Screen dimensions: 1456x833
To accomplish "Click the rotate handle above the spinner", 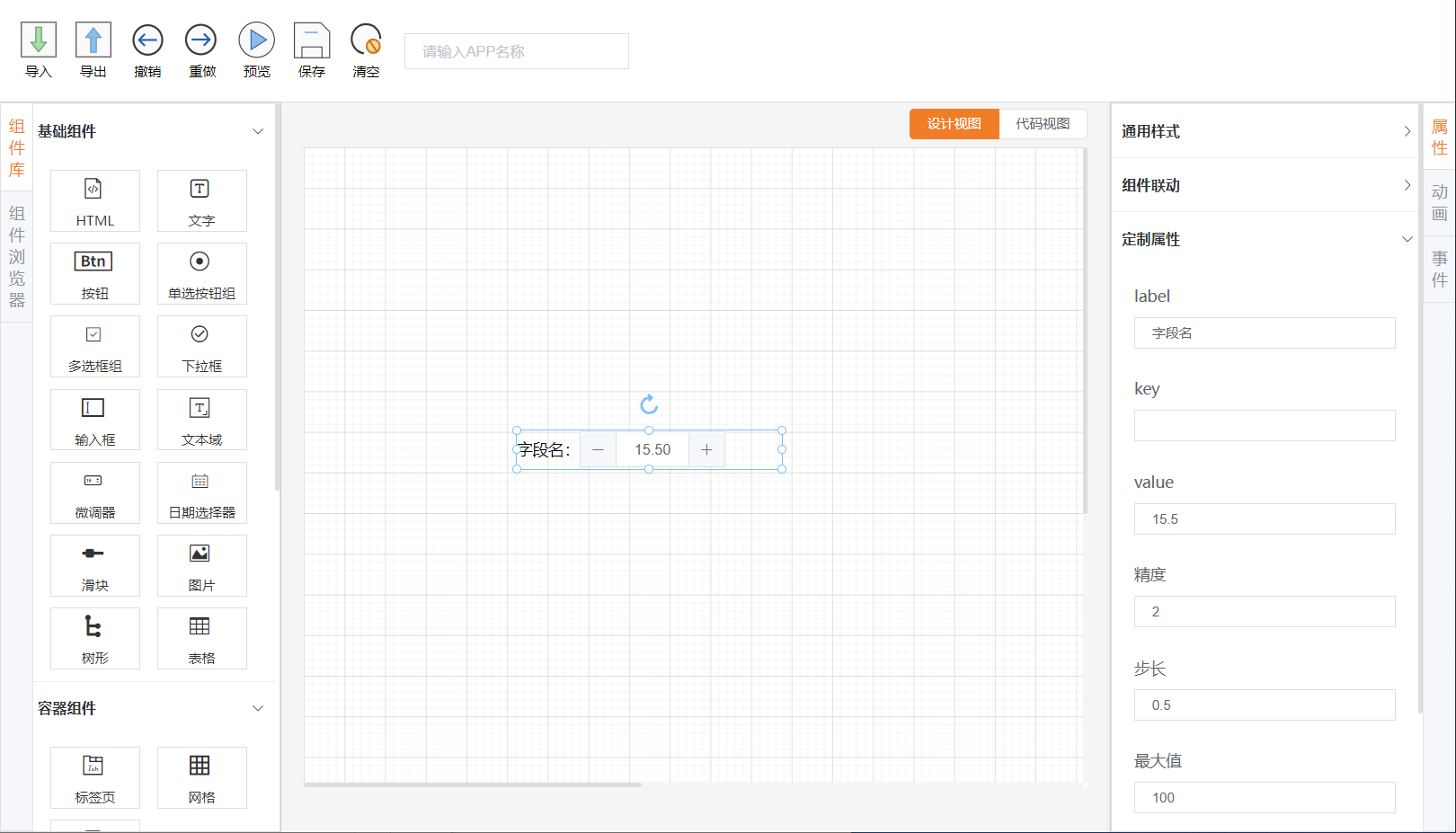I will (649, 404).
